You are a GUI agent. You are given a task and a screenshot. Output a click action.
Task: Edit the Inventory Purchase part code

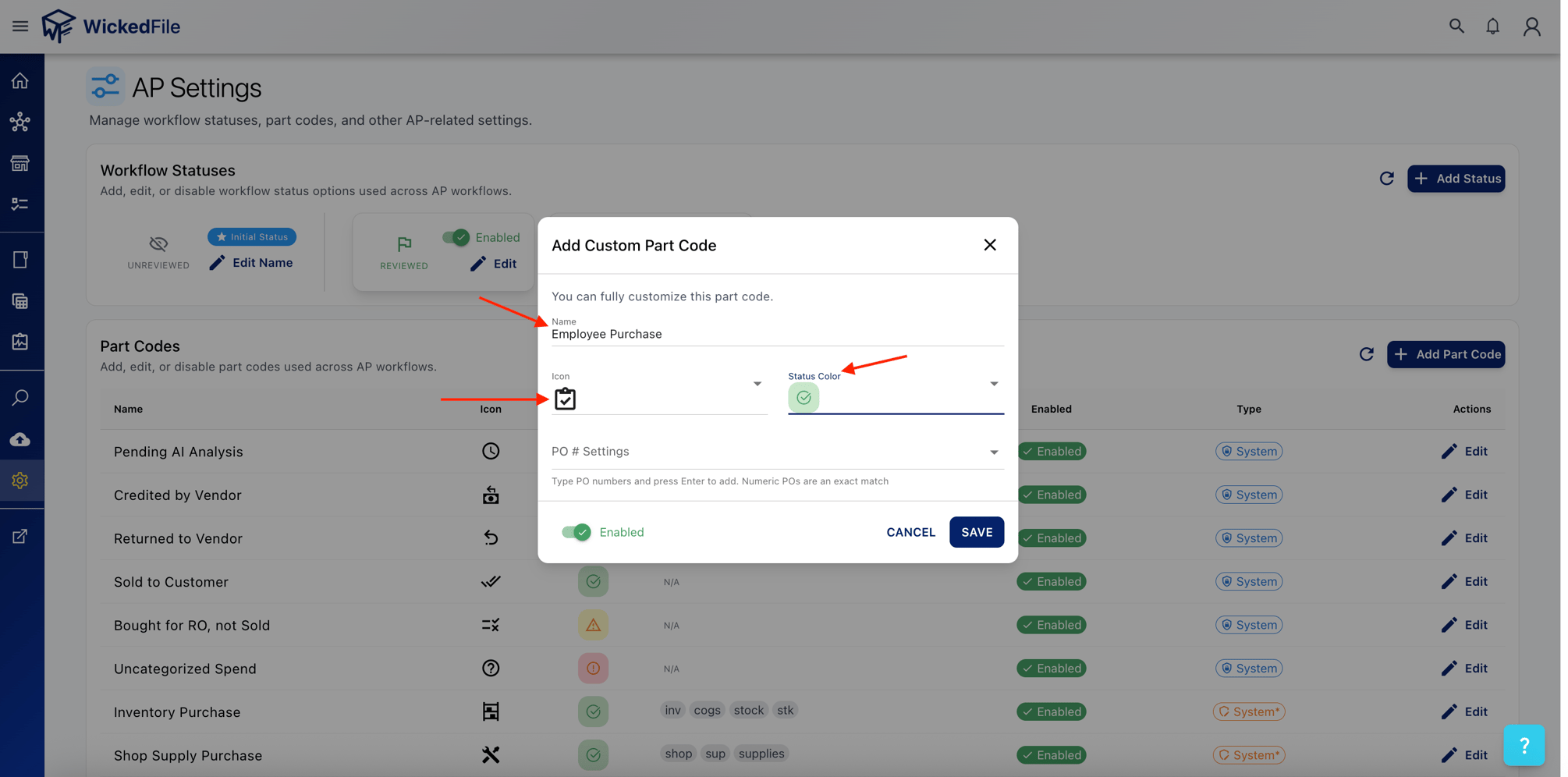(x=1464, y=711)
